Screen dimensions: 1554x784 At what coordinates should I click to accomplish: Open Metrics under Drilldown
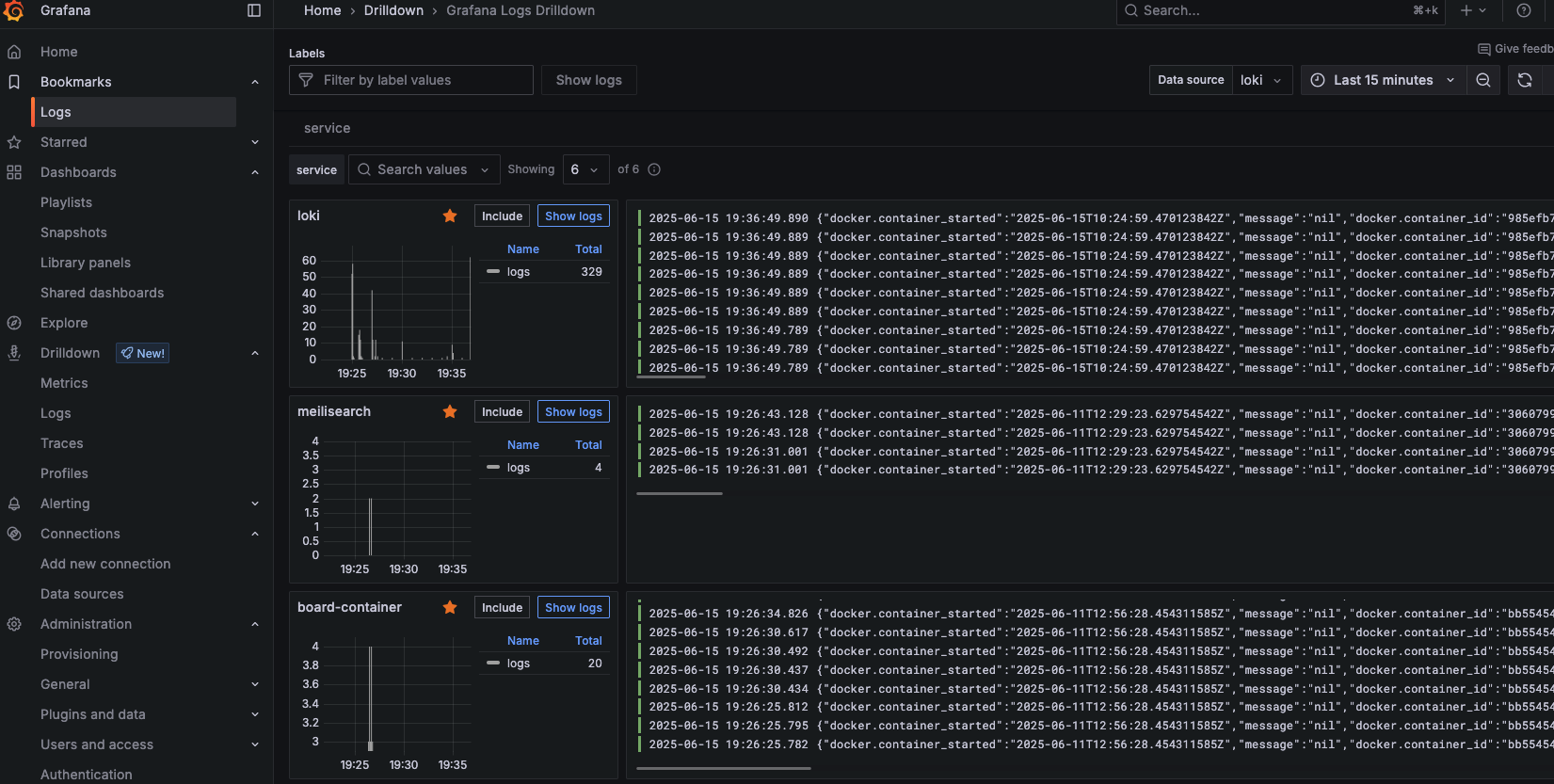[64, 383]
